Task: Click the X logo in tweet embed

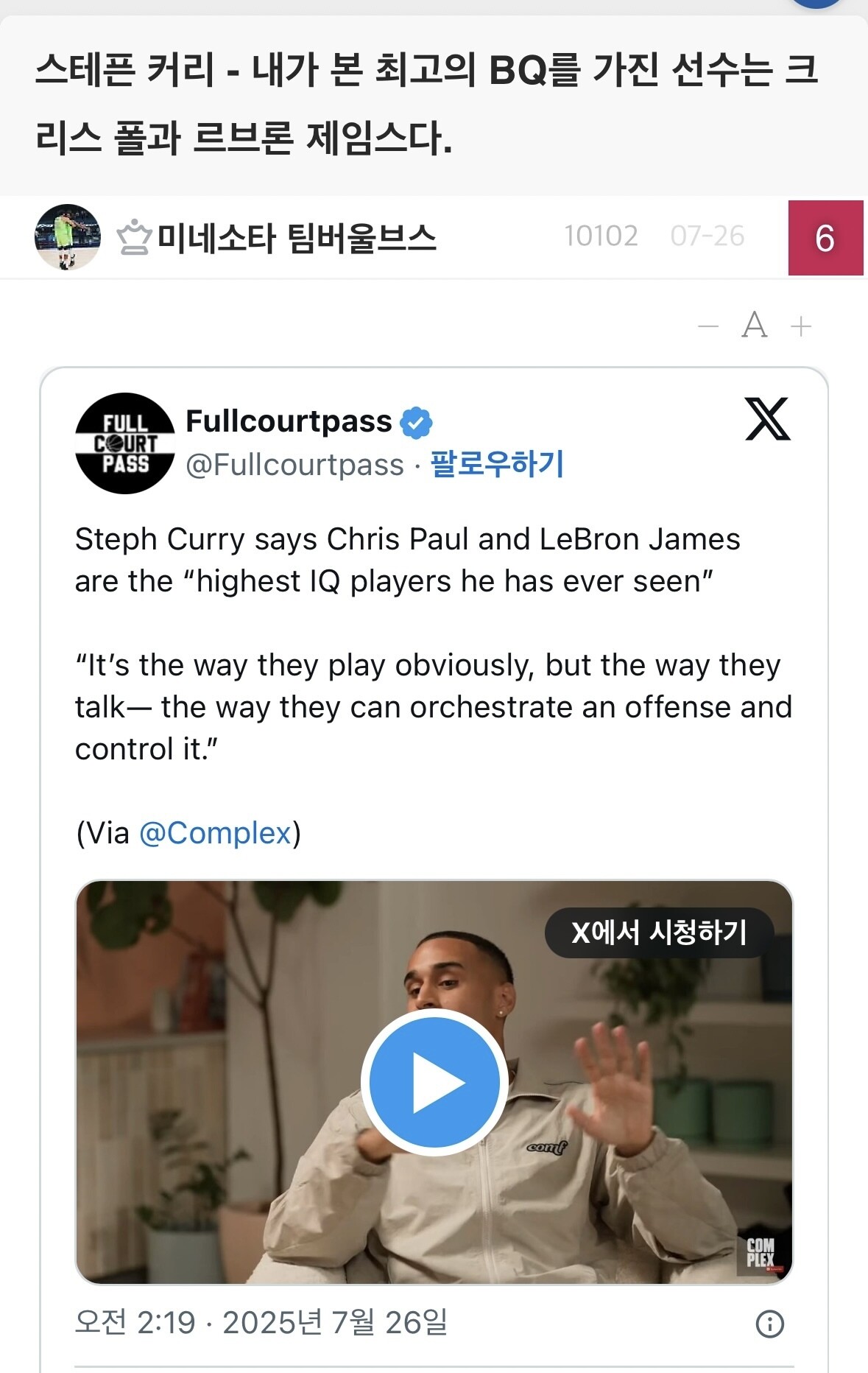Action: click(767, 419)
